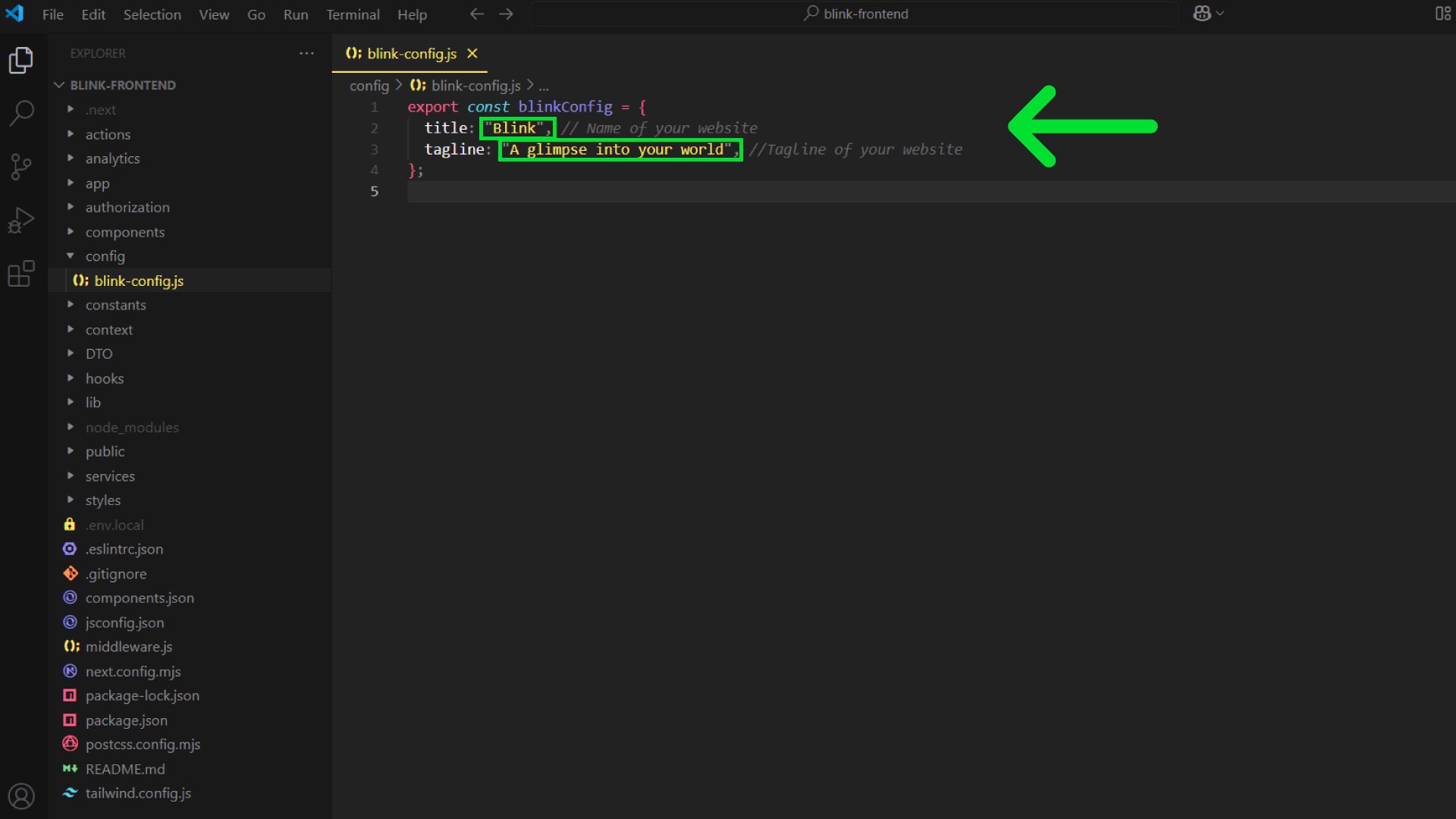Open the Selection menu

[152, 14]
